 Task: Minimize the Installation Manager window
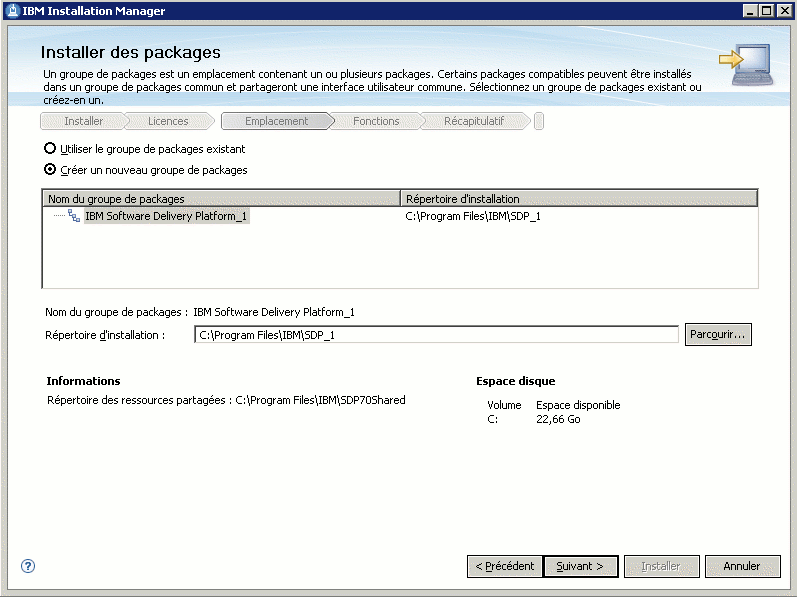coord(750,11)
